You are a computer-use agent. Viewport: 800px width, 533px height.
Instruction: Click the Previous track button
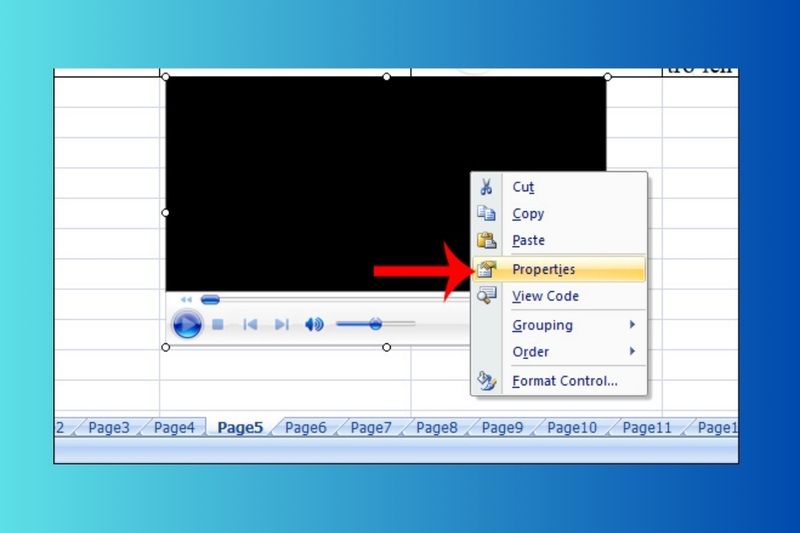pyautogui.click(x=250, y=324)
